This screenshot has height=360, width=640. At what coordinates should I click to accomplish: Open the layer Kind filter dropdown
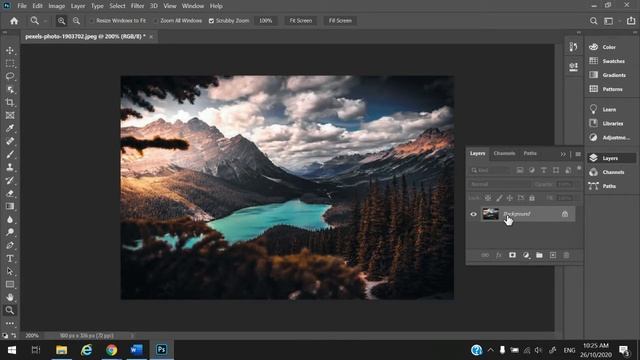tap(490, 170)
